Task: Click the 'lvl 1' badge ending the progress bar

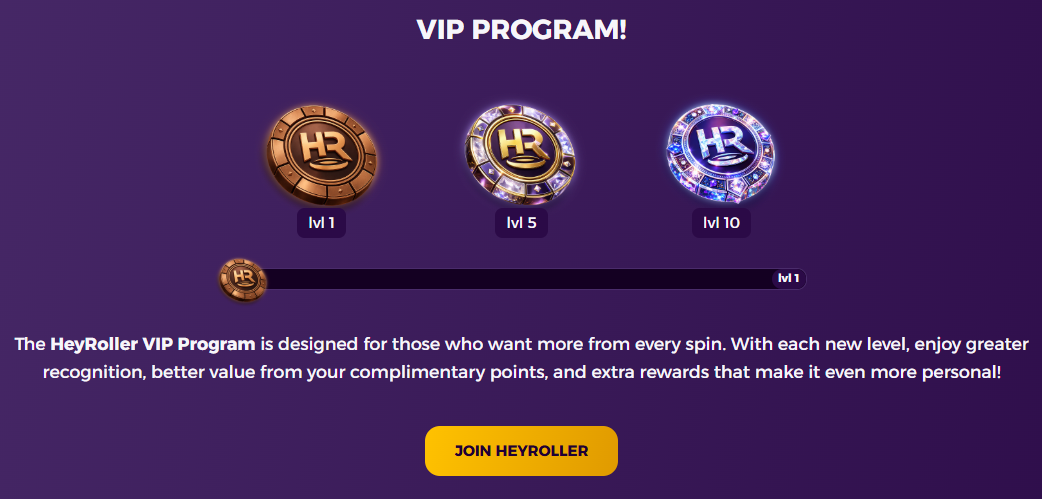Action: [789, 278]
